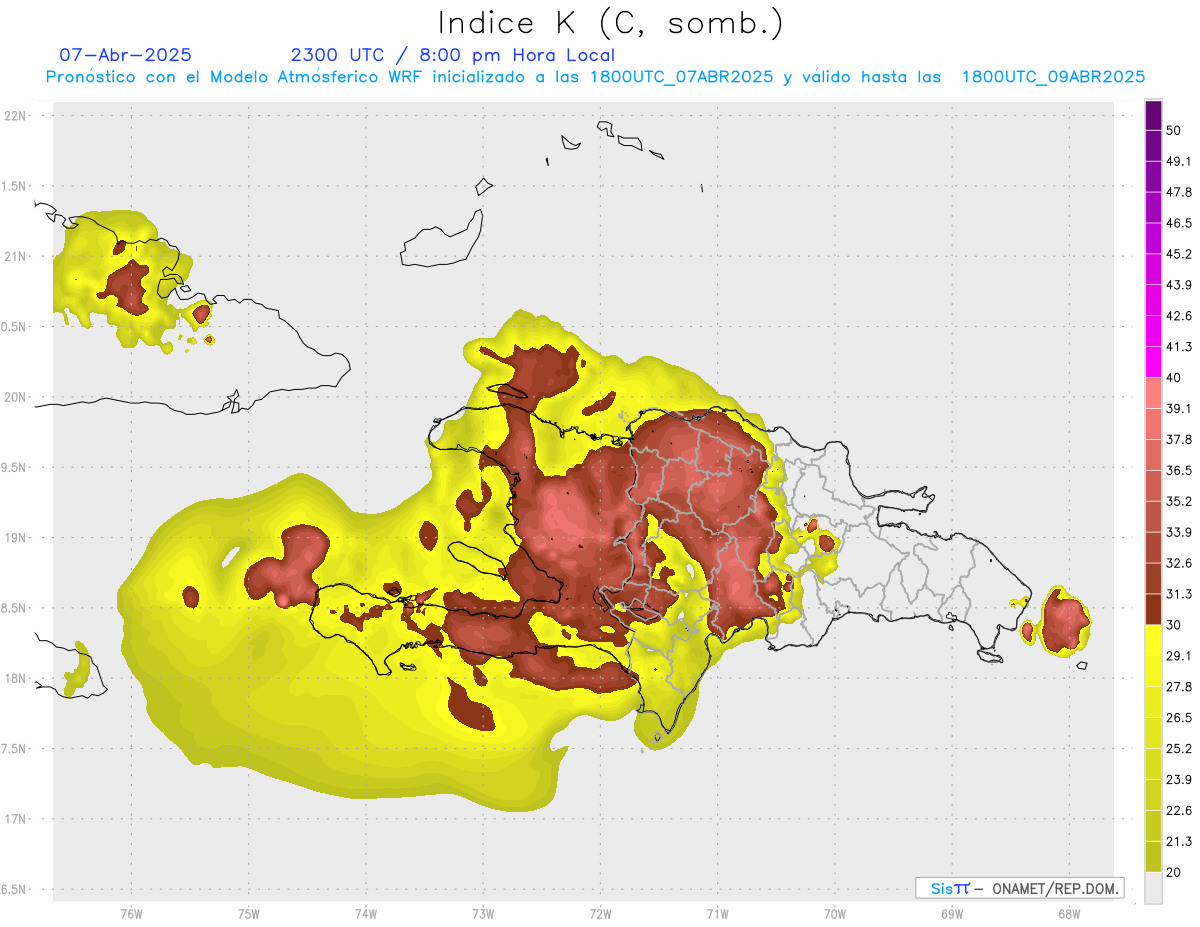Click the '76W' longitude label

(131, 914)
